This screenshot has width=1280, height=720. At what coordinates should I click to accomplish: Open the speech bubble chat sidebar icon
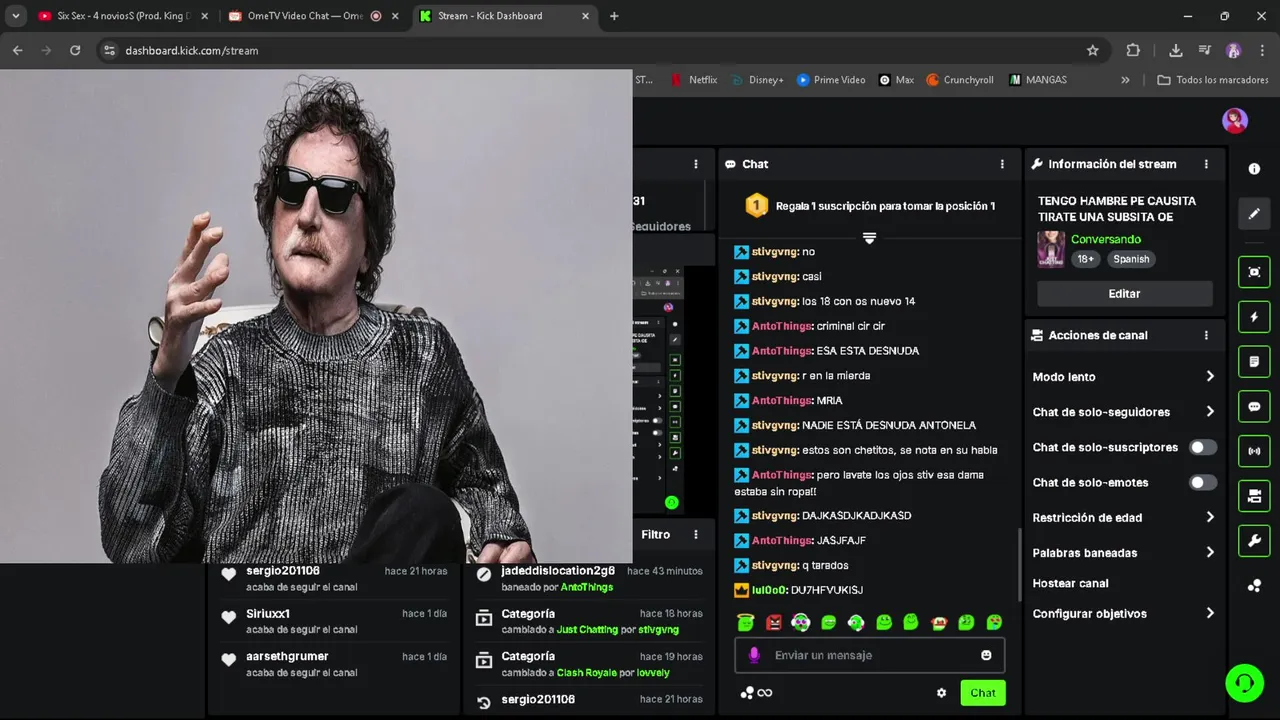point(1254,407)
